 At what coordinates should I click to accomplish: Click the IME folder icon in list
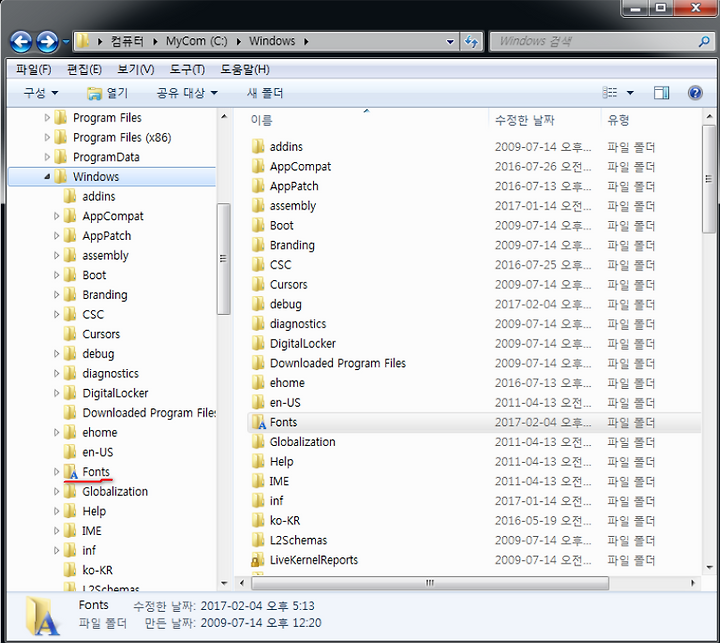259,481
